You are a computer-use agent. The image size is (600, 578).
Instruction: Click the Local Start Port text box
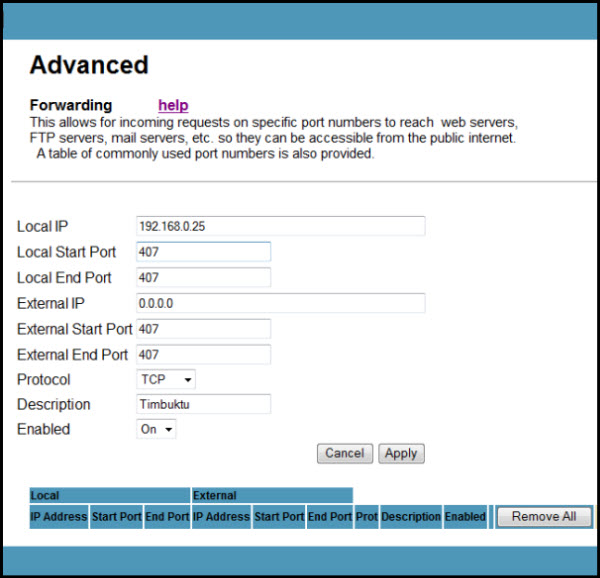point(203,252)
